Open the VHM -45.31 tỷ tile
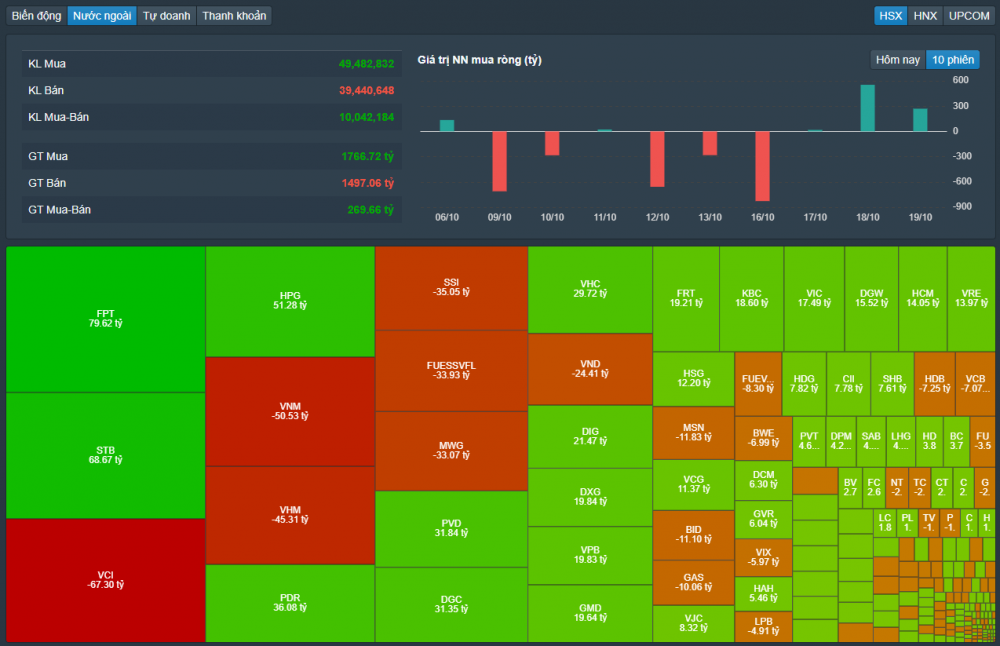The width and height of the screenshot is (1000, 646). pos(290,515)
